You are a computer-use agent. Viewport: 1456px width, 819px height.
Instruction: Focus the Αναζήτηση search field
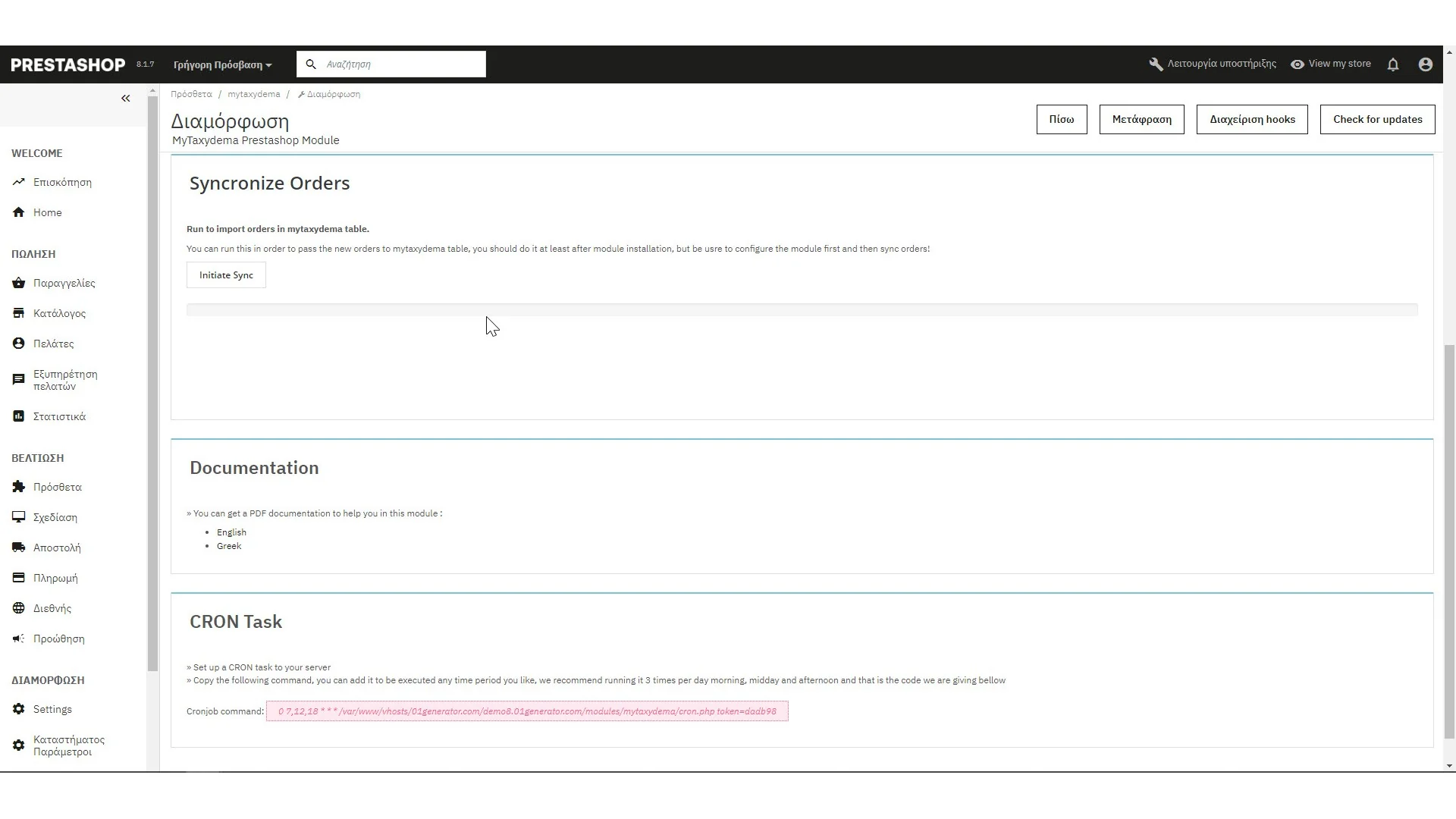point(402,64)
